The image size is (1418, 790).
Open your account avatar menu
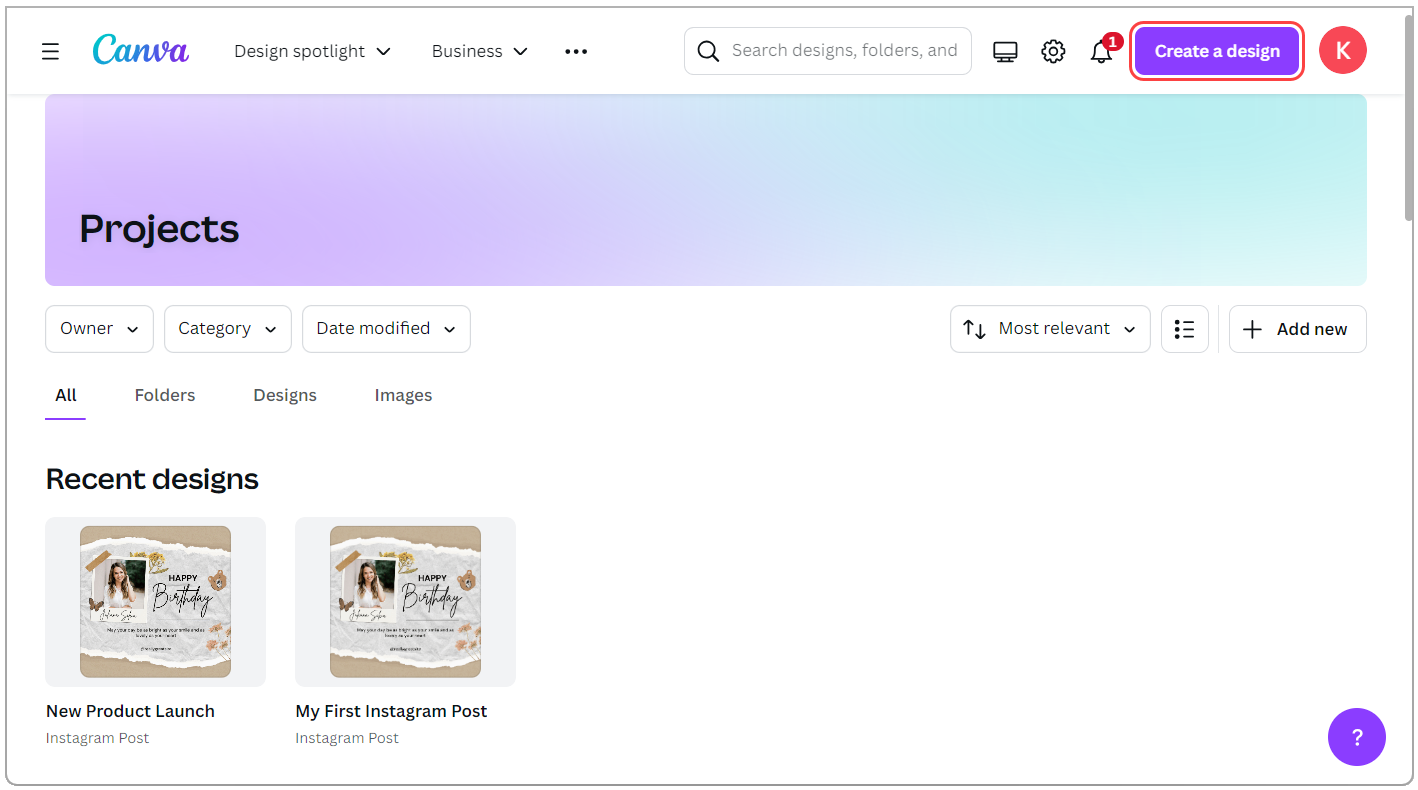(x=1342, y=50)
